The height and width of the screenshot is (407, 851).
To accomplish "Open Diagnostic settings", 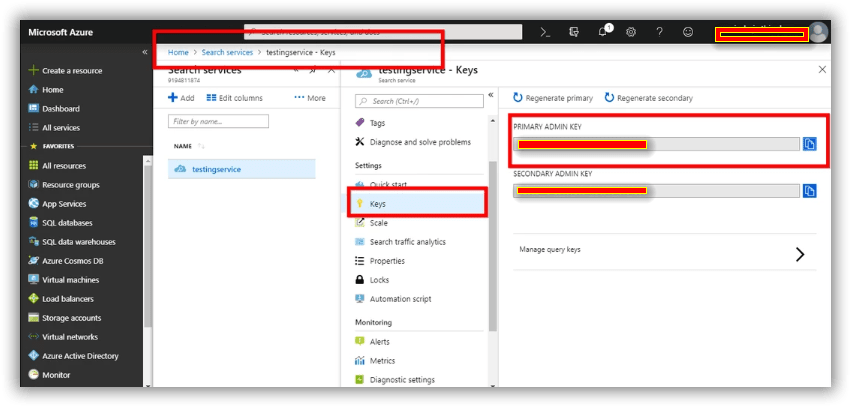I will (395, 379).
